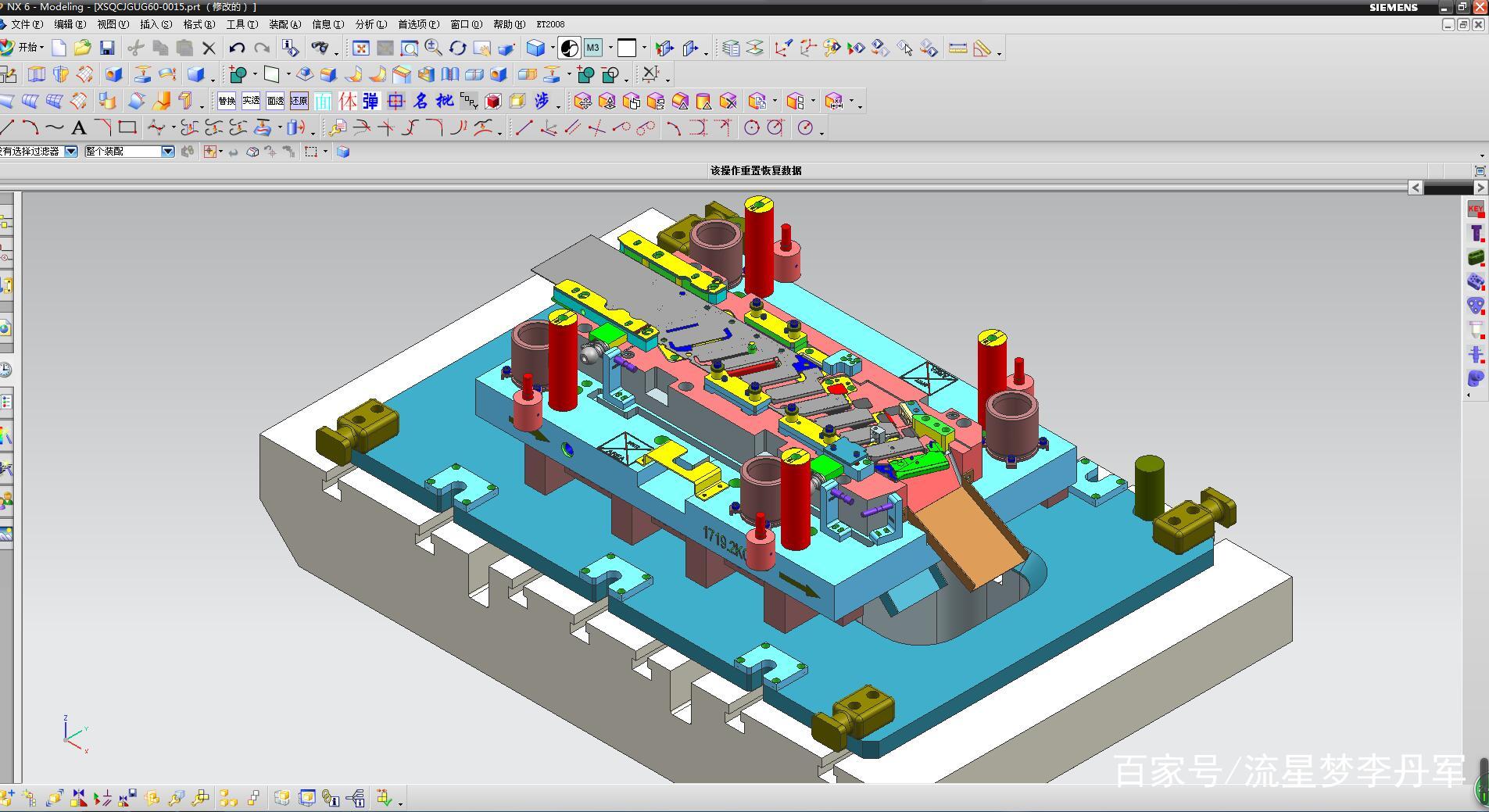The width and height of the screenshot is (1489, 812).
Task: Click the Save file icon
Action: tap(107, 48)
